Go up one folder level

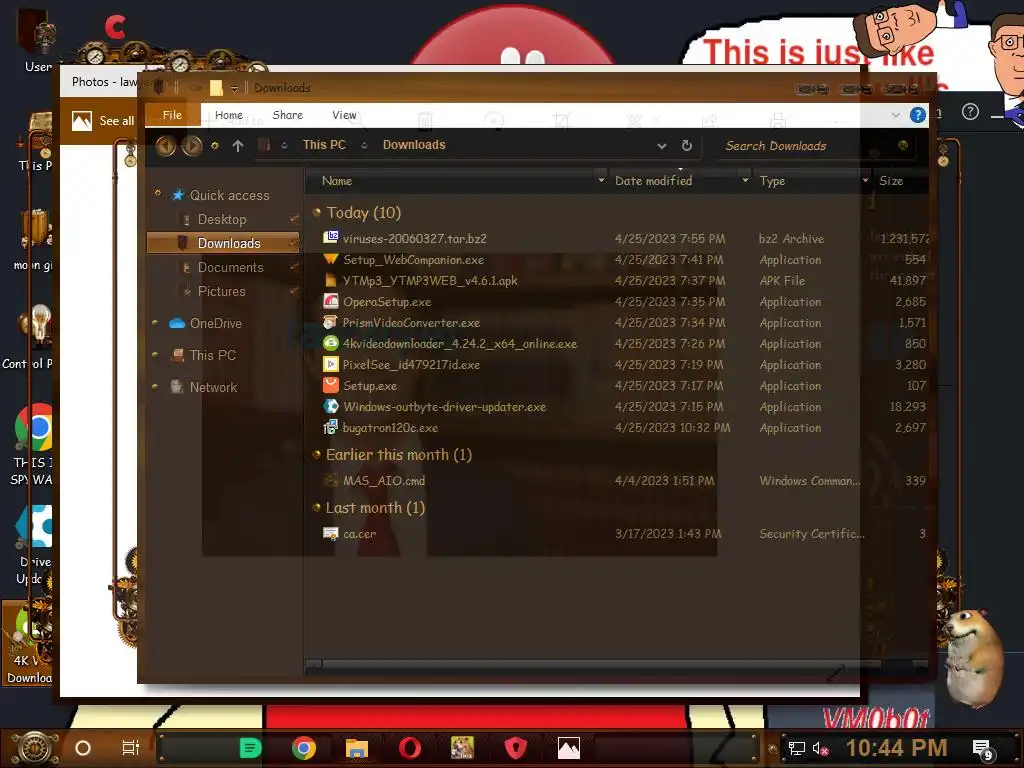coord(238,146)
